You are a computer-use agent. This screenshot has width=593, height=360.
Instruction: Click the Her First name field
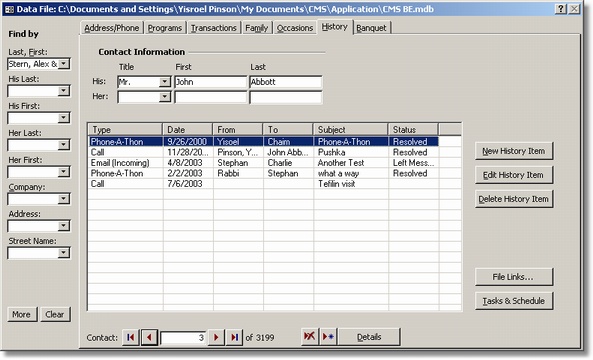(x=211, y=97)
